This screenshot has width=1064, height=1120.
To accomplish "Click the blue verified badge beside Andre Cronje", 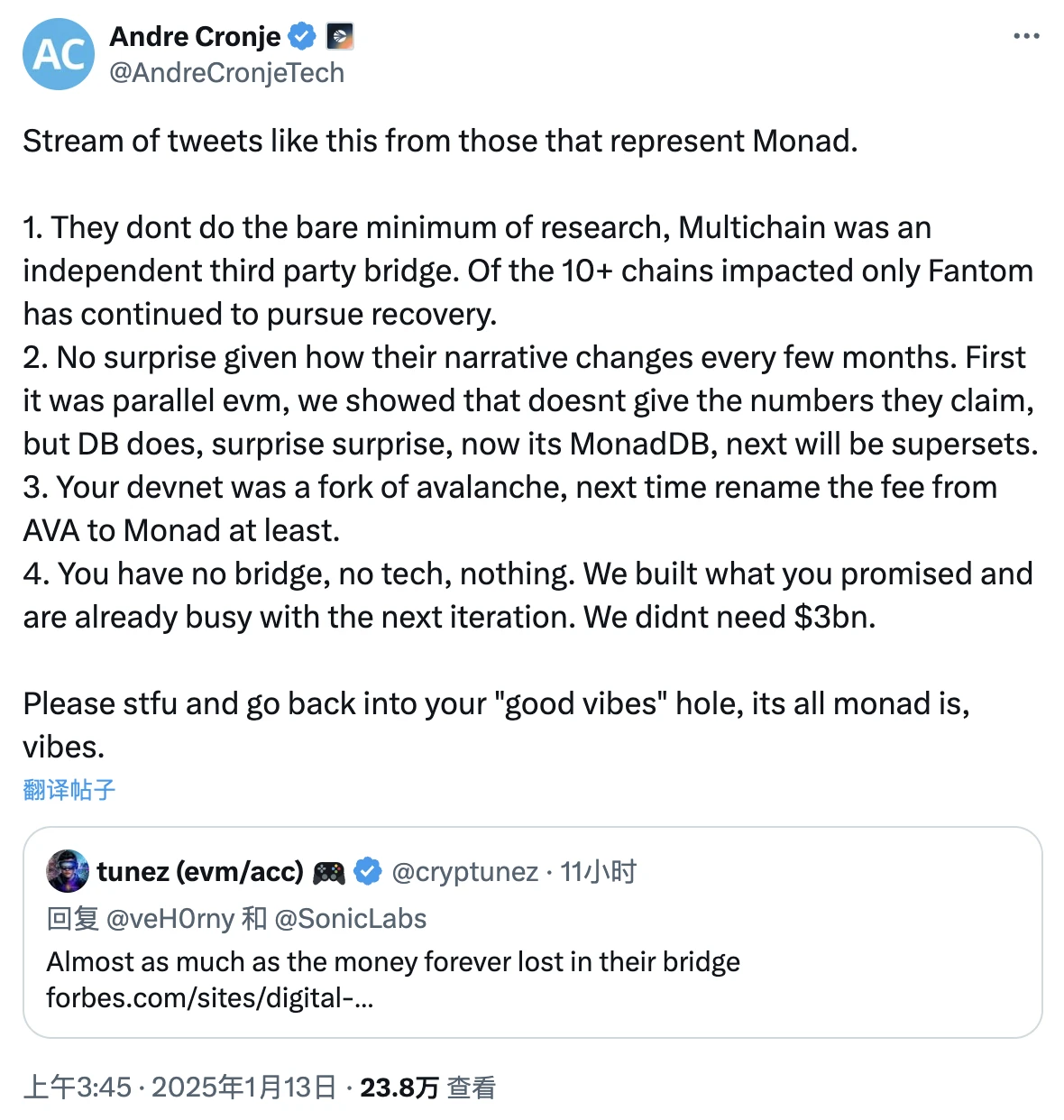I will pyautogui.click(x=302, y=37).
